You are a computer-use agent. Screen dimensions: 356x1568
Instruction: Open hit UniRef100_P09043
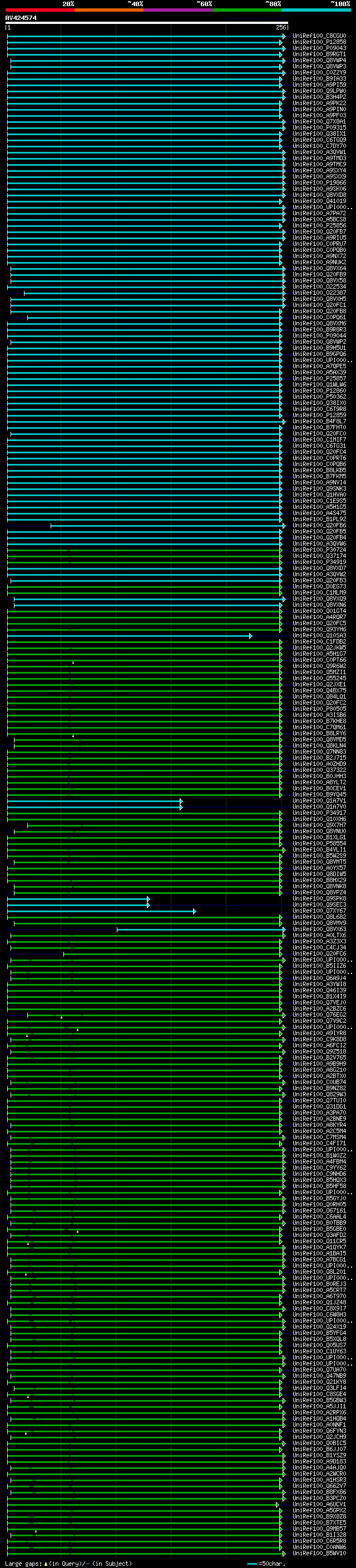[319, 48]
